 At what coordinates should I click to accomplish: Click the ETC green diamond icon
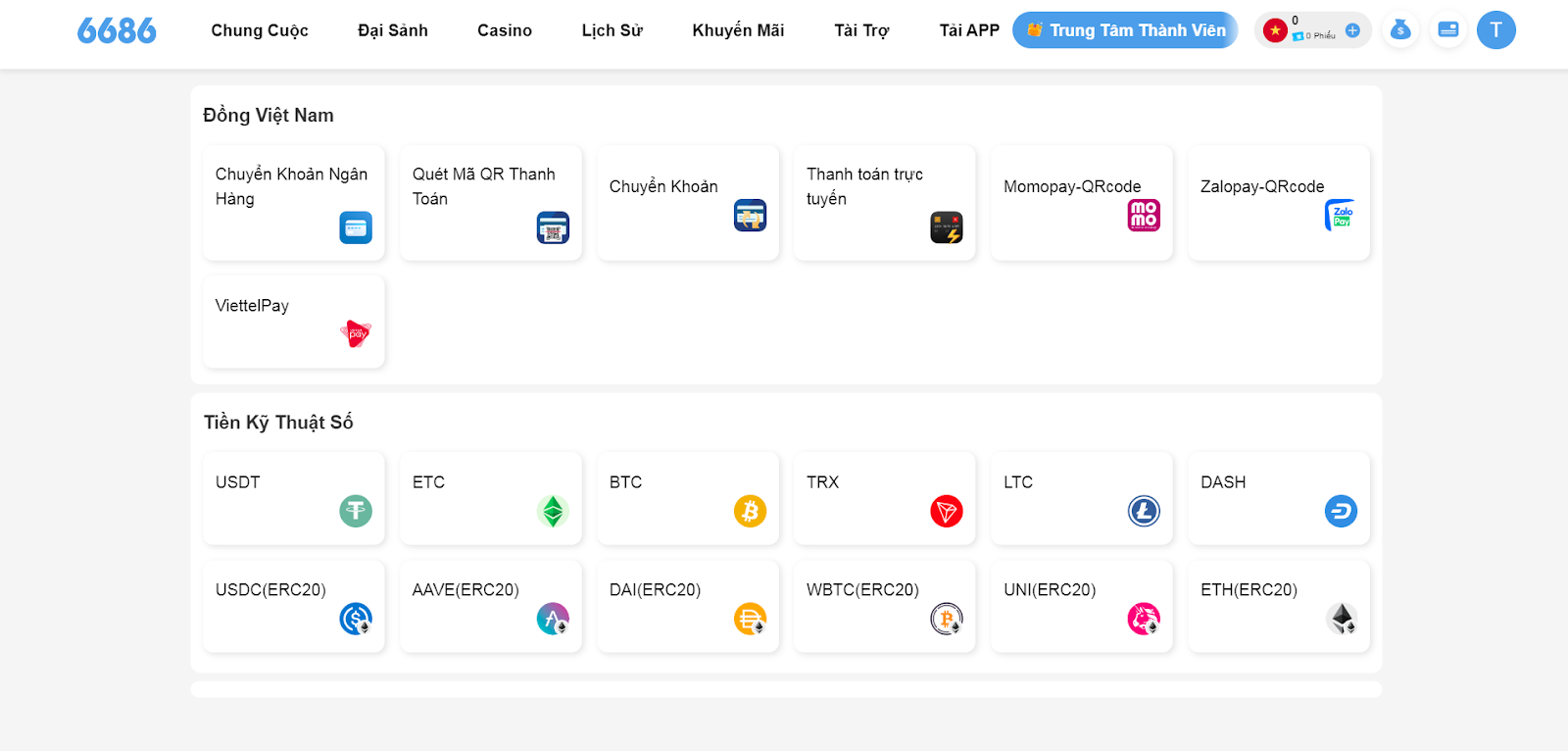553,511
